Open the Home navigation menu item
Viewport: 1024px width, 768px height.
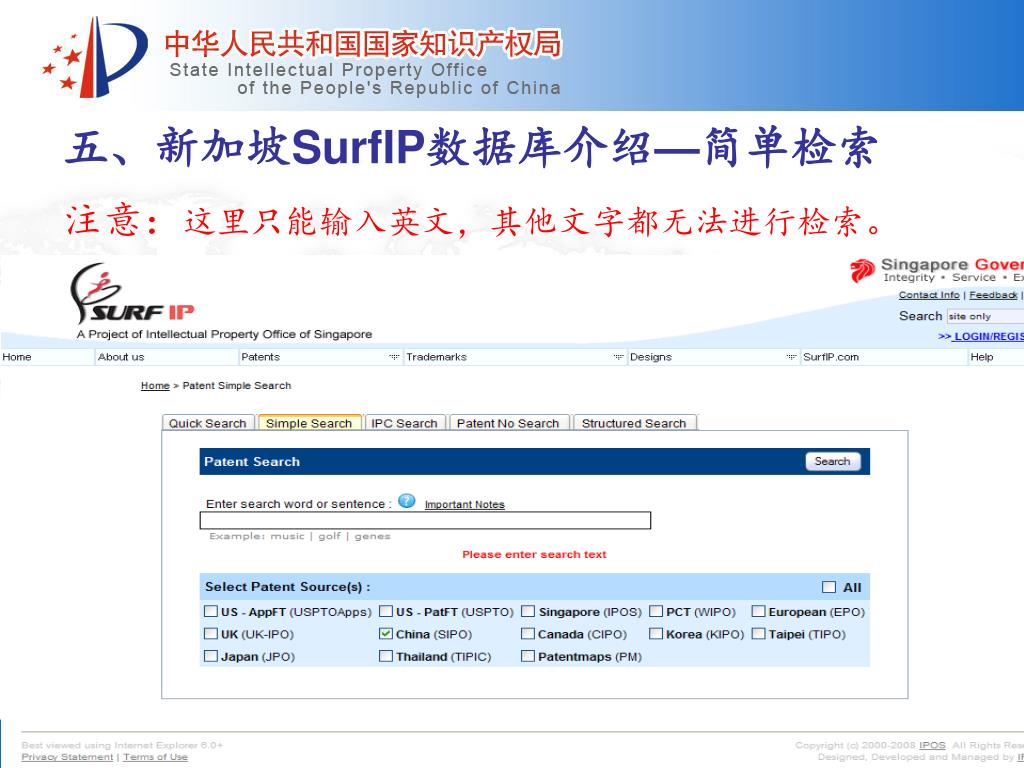point(17,357)
